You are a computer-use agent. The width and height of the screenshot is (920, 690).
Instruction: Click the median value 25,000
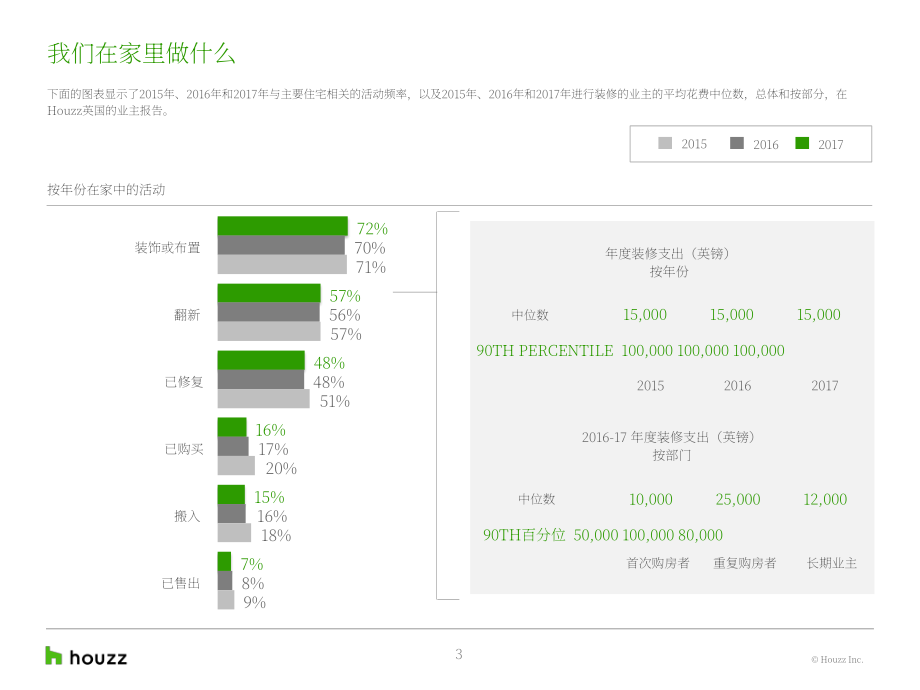coord(738,499)
